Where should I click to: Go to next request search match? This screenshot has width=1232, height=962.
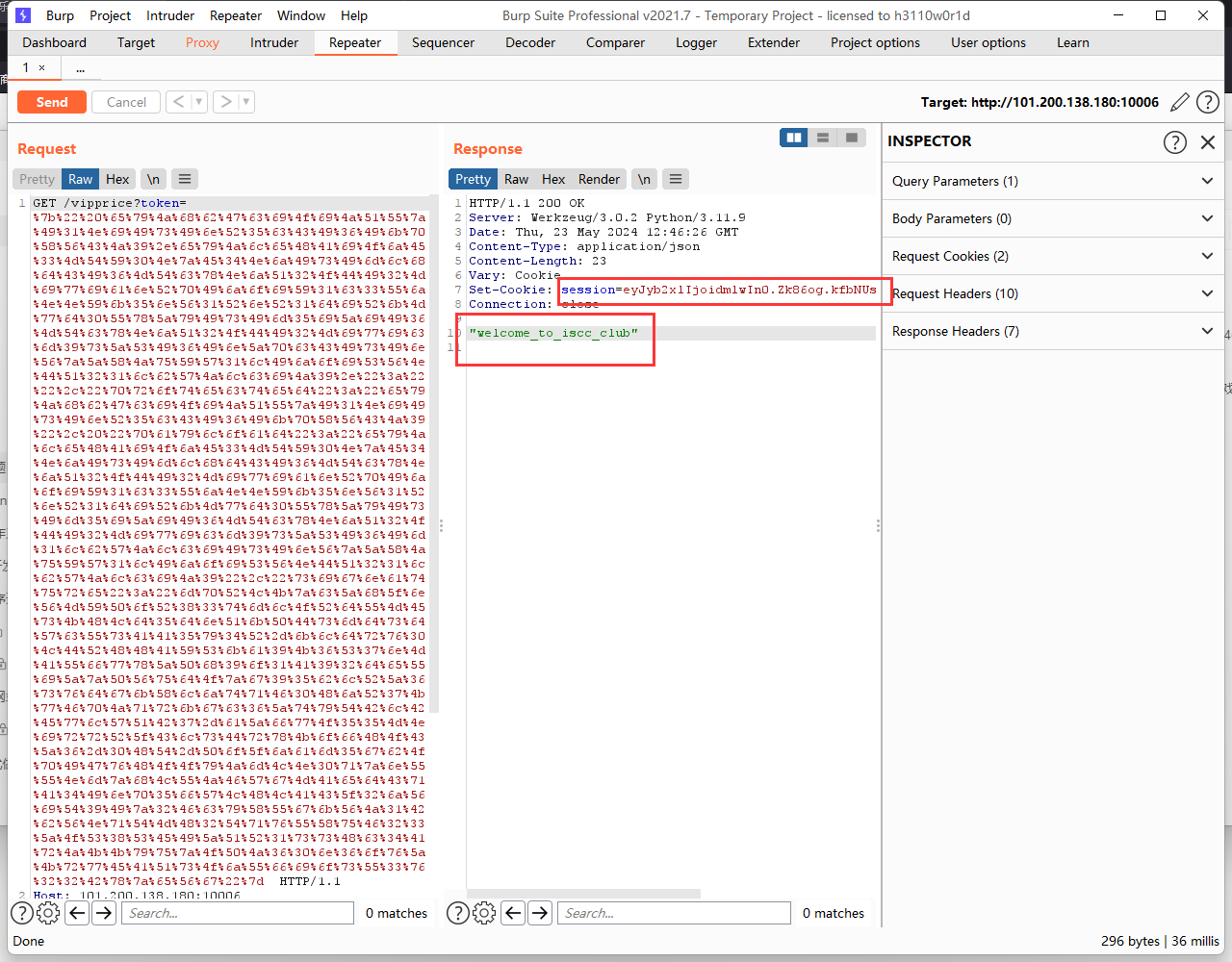pos(104,913)
